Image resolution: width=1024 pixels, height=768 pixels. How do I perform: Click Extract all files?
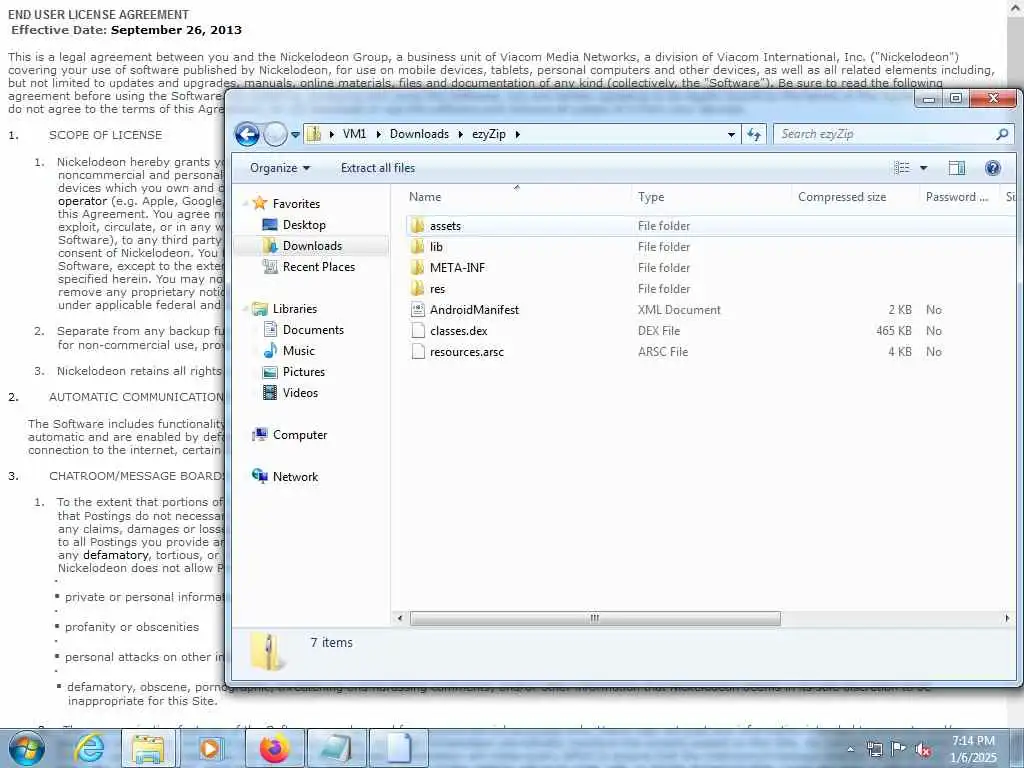point(377,168)
